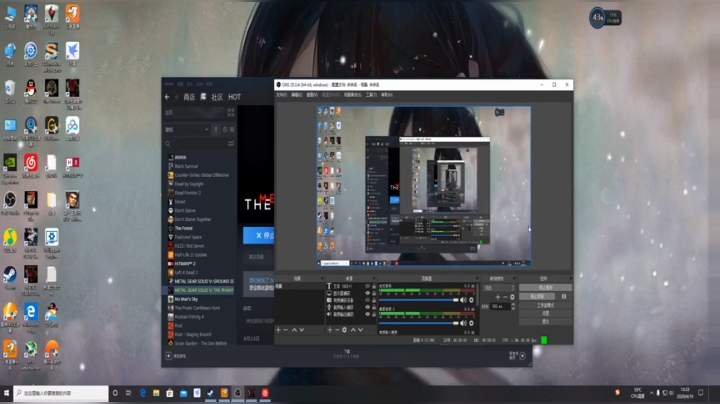This screenshot has width=720, height=404.
Task: Enable OBS Studio Mode button
Action: pyautogui.click(x=546, y=305)
